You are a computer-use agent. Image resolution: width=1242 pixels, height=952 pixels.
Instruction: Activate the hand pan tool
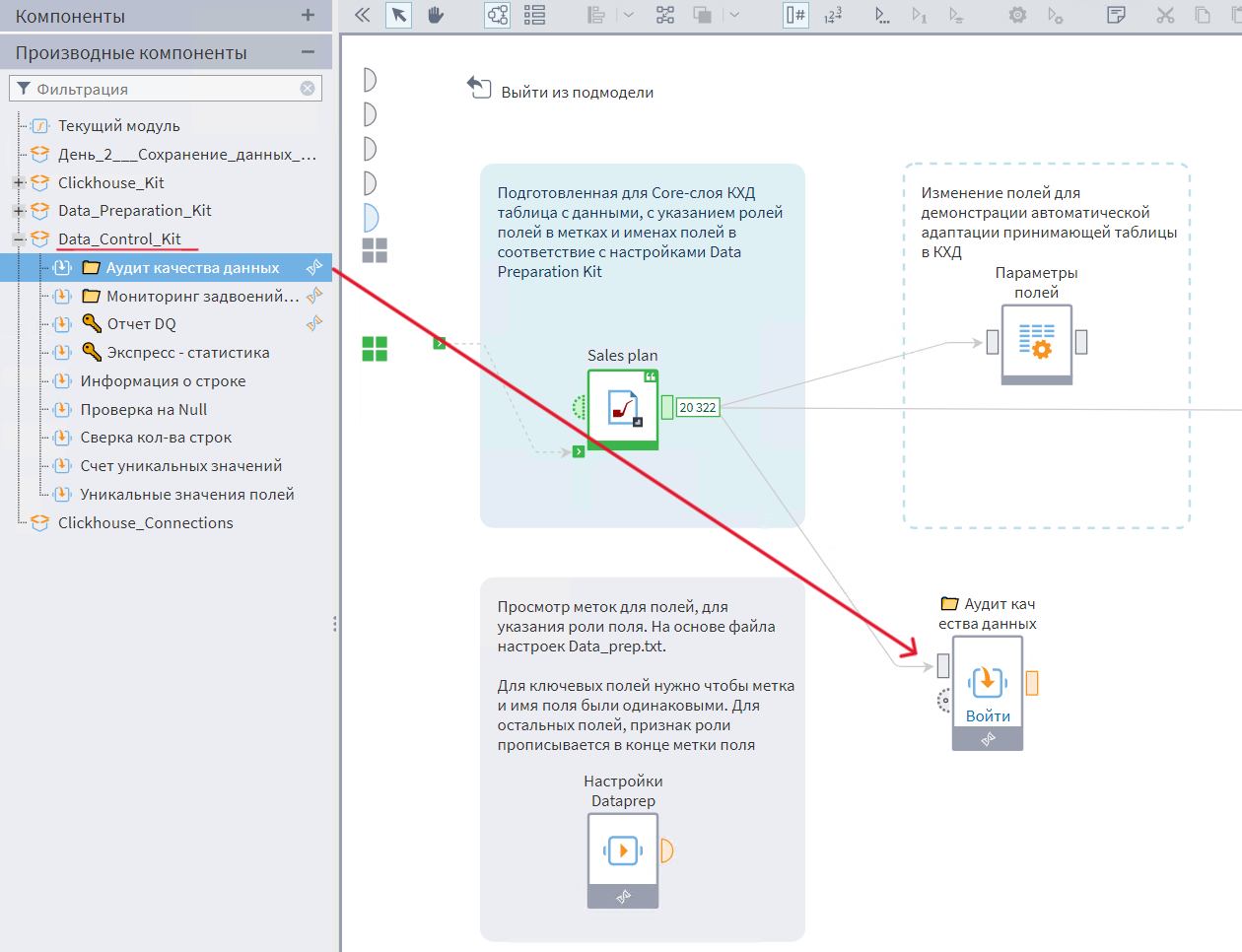click(435, 15)
